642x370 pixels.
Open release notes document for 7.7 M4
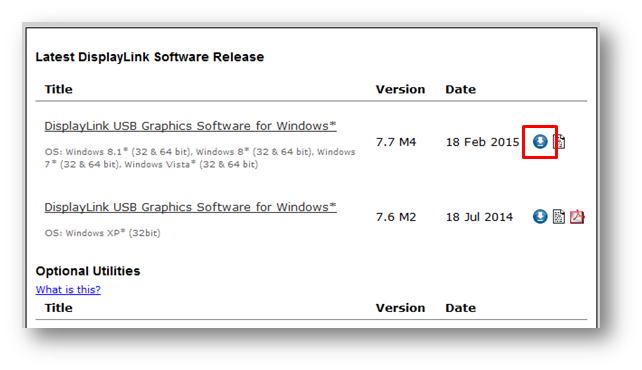(x=559, y=142)
